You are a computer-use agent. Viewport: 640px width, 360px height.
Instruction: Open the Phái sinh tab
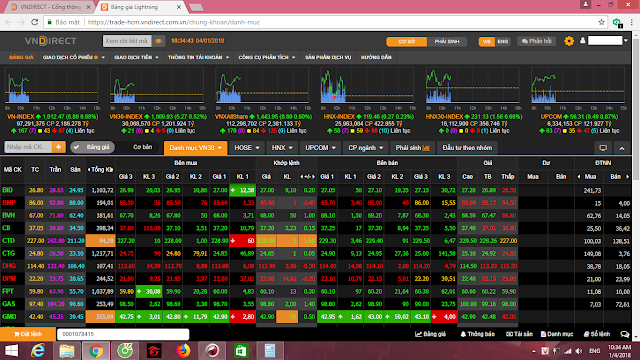click(412, 148)
